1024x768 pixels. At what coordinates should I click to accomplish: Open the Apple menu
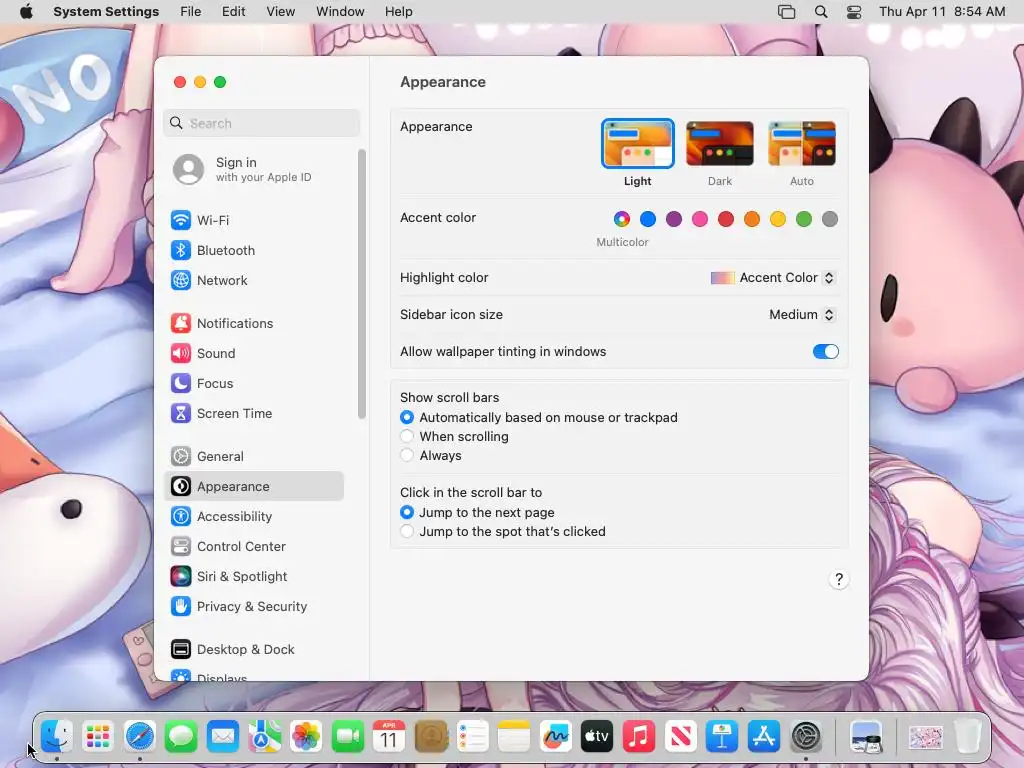[26, 12]
